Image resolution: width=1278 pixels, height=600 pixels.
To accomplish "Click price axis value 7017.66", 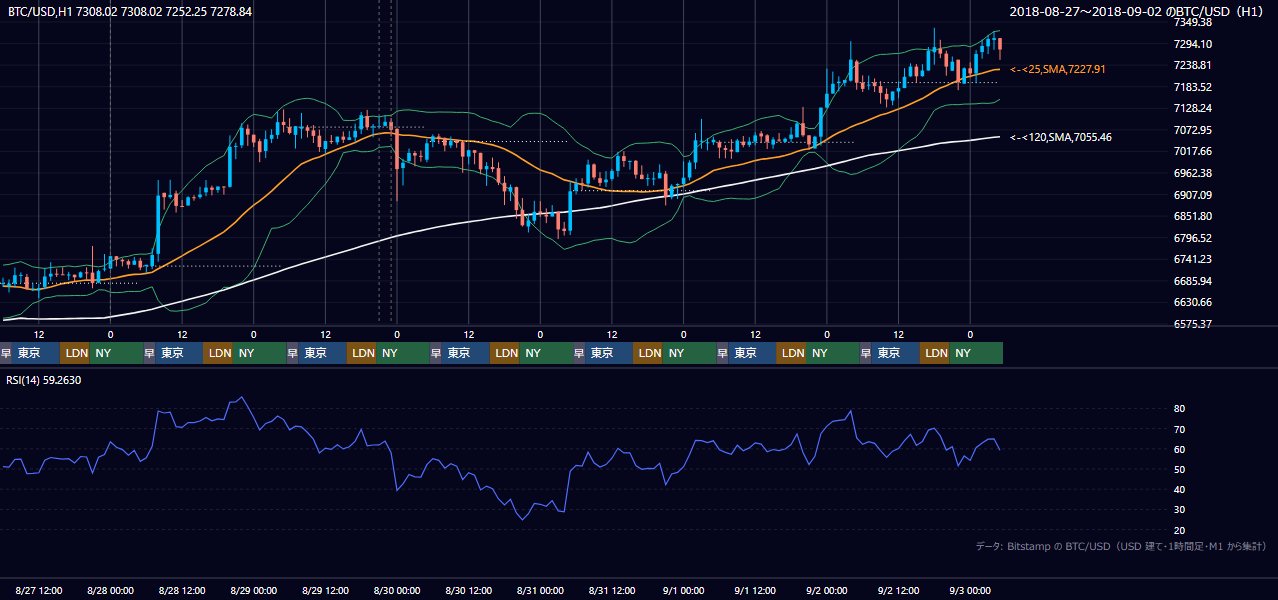I will [x=1193, y=151].
